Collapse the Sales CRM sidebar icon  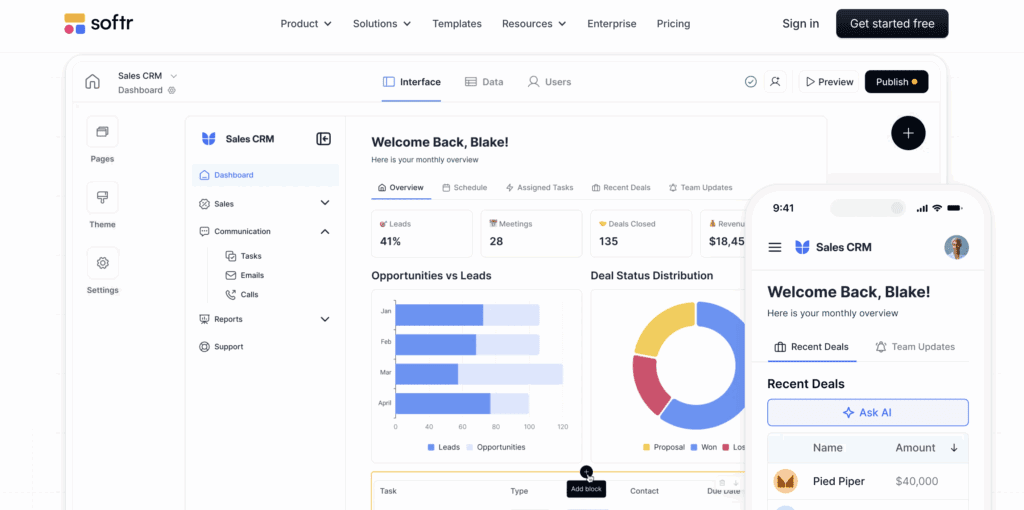click(x=323, y=139)
